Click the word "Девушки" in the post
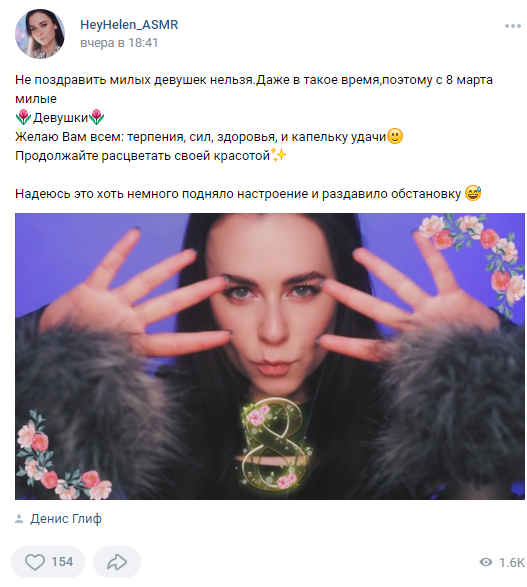The width and height of the screenshot is (527, 587). pyautogui.click(x=60, y=118)
